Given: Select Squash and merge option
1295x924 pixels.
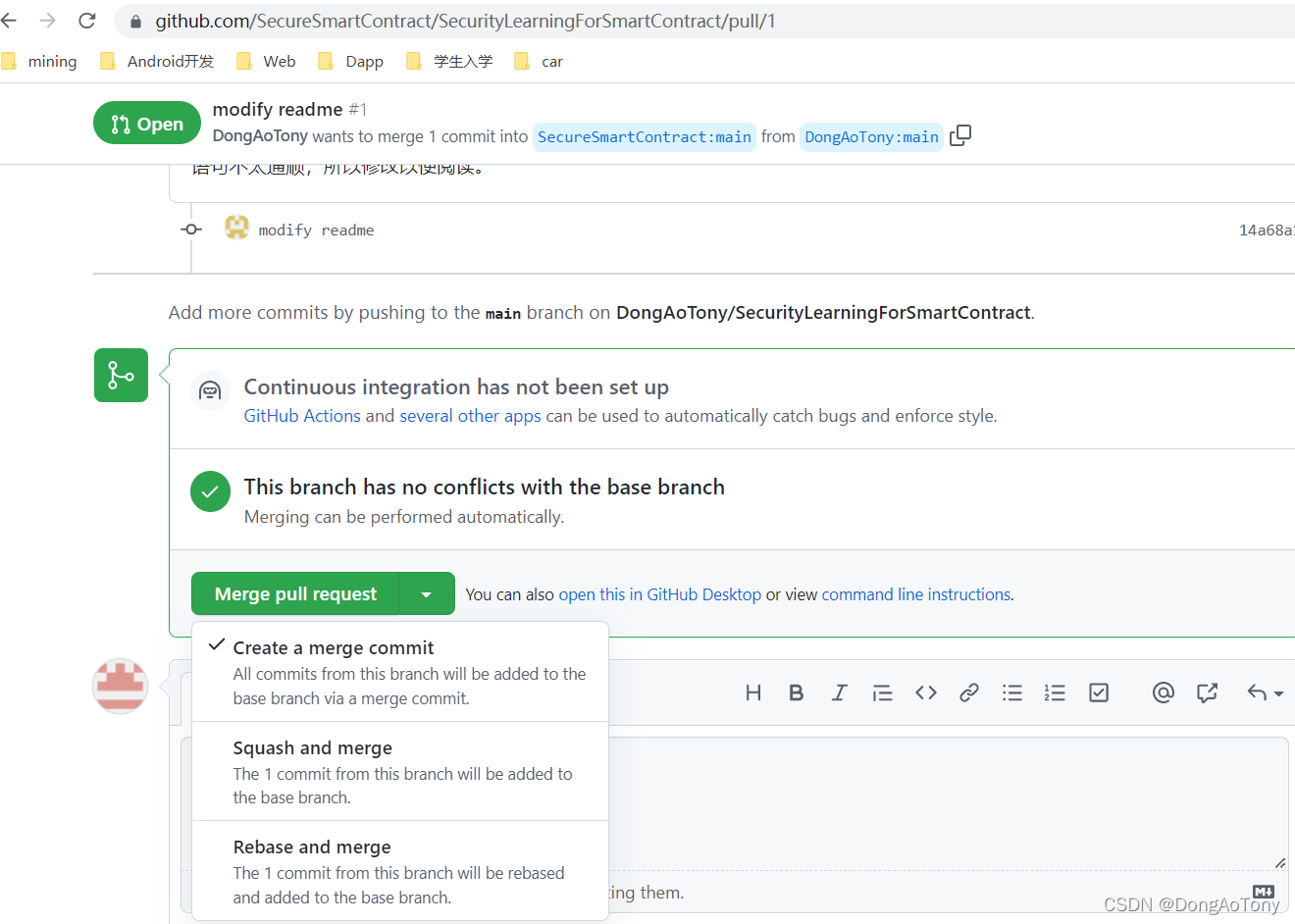Looking at the screenshot, I should click(x=400, y=771).
